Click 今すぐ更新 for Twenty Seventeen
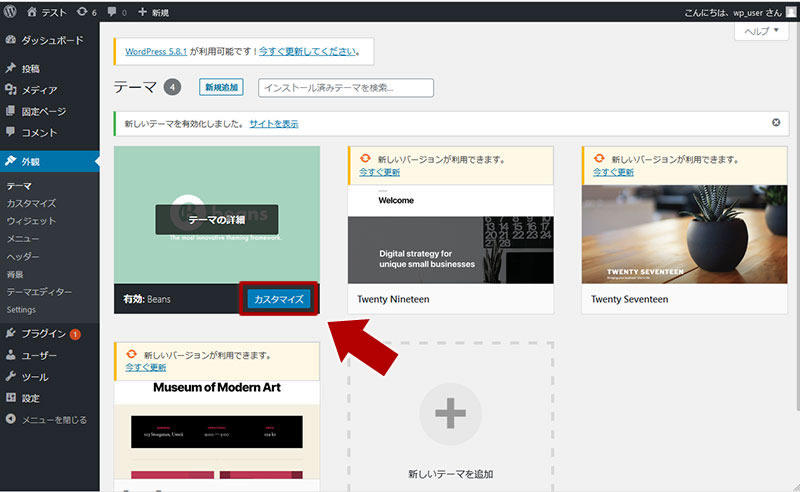The image size is (800, 492). click(613, 173)
